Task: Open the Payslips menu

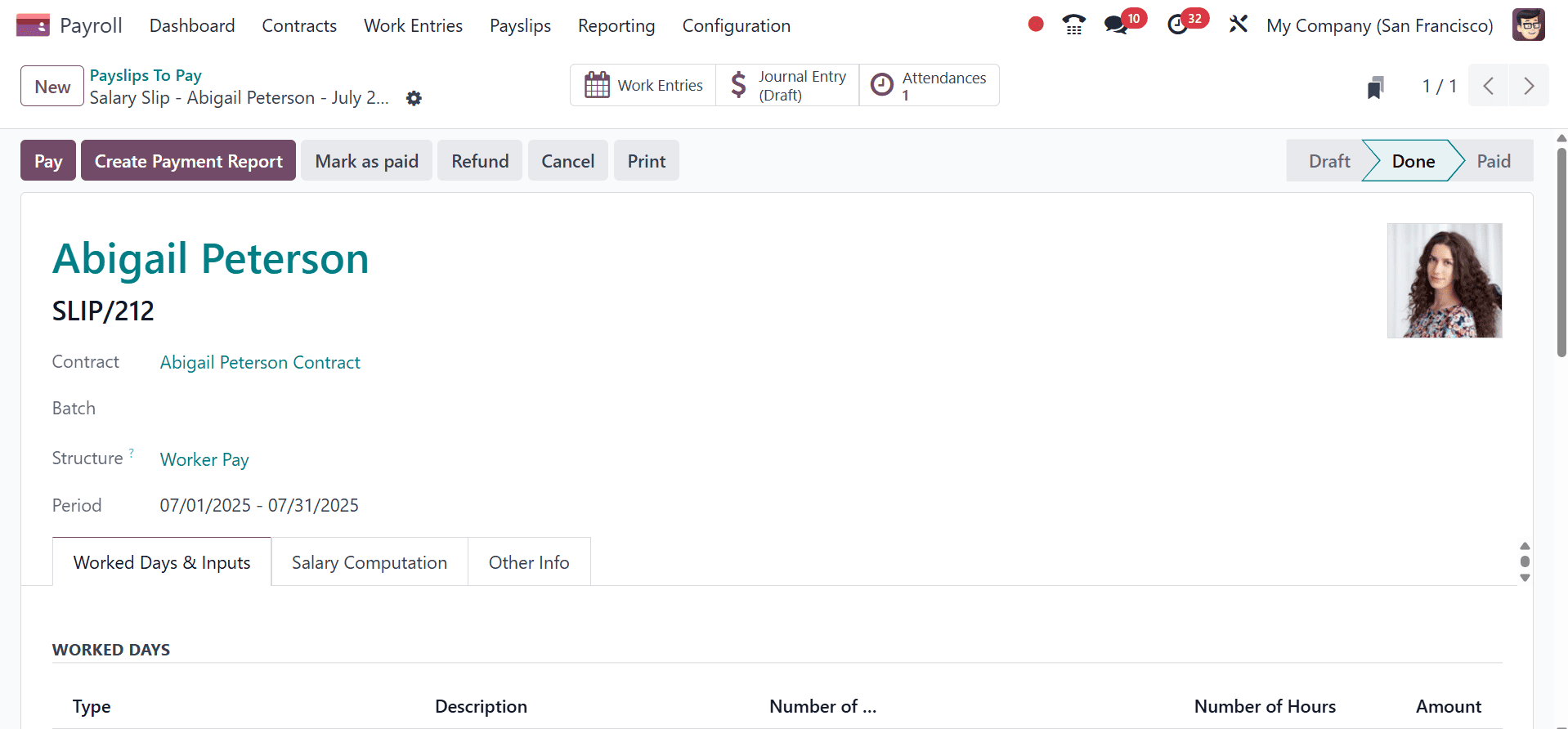Action: (520, 25)
